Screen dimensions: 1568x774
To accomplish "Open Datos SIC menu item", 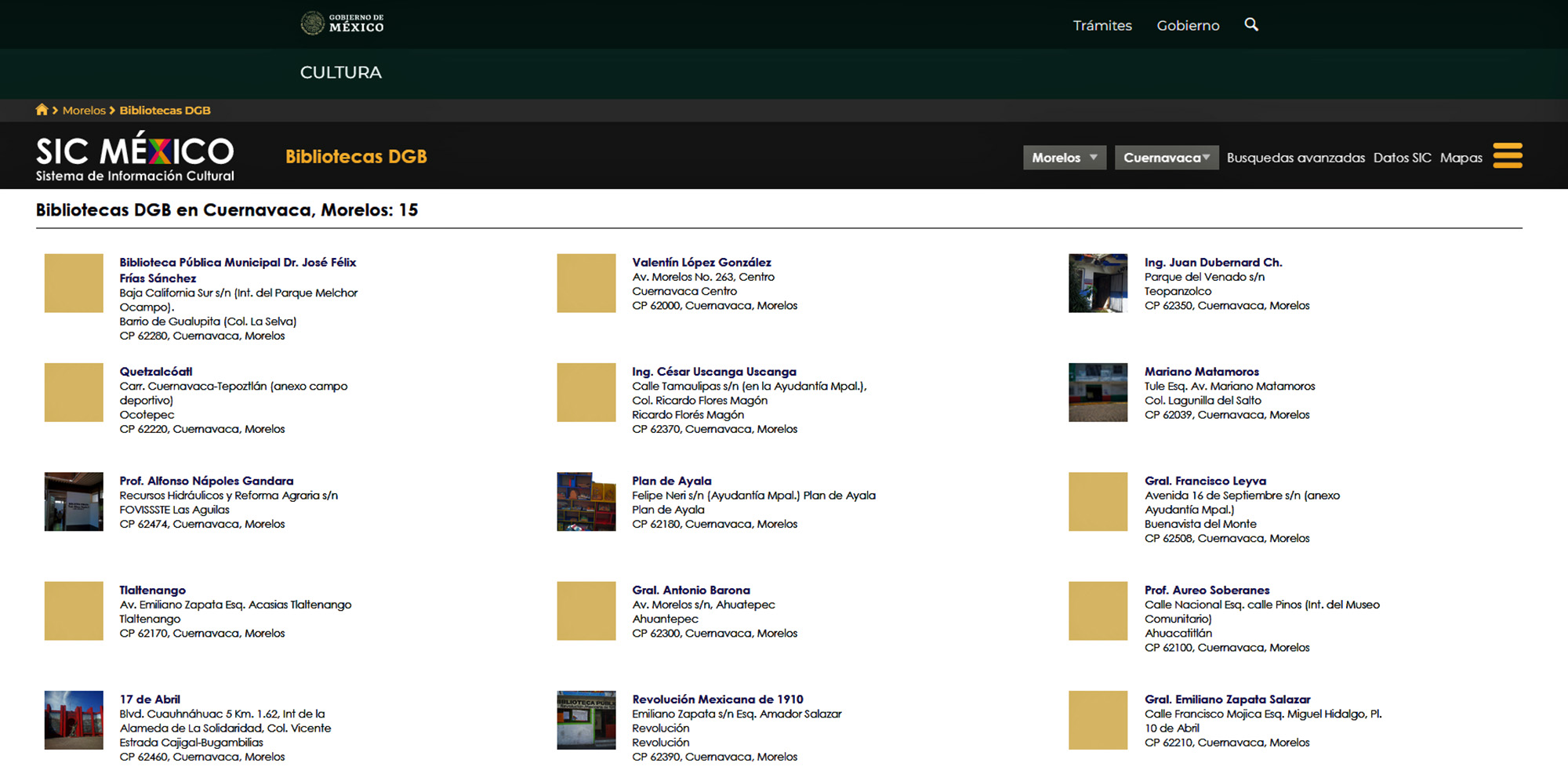I will click(x=1403, y=158).
